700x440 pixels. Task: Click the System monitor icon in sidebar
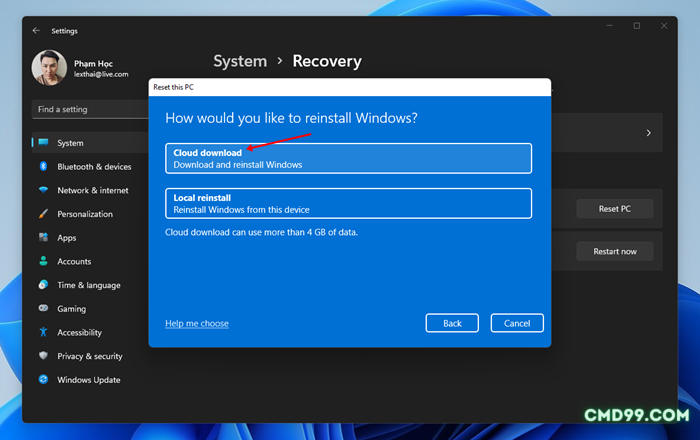click(43, 142)
